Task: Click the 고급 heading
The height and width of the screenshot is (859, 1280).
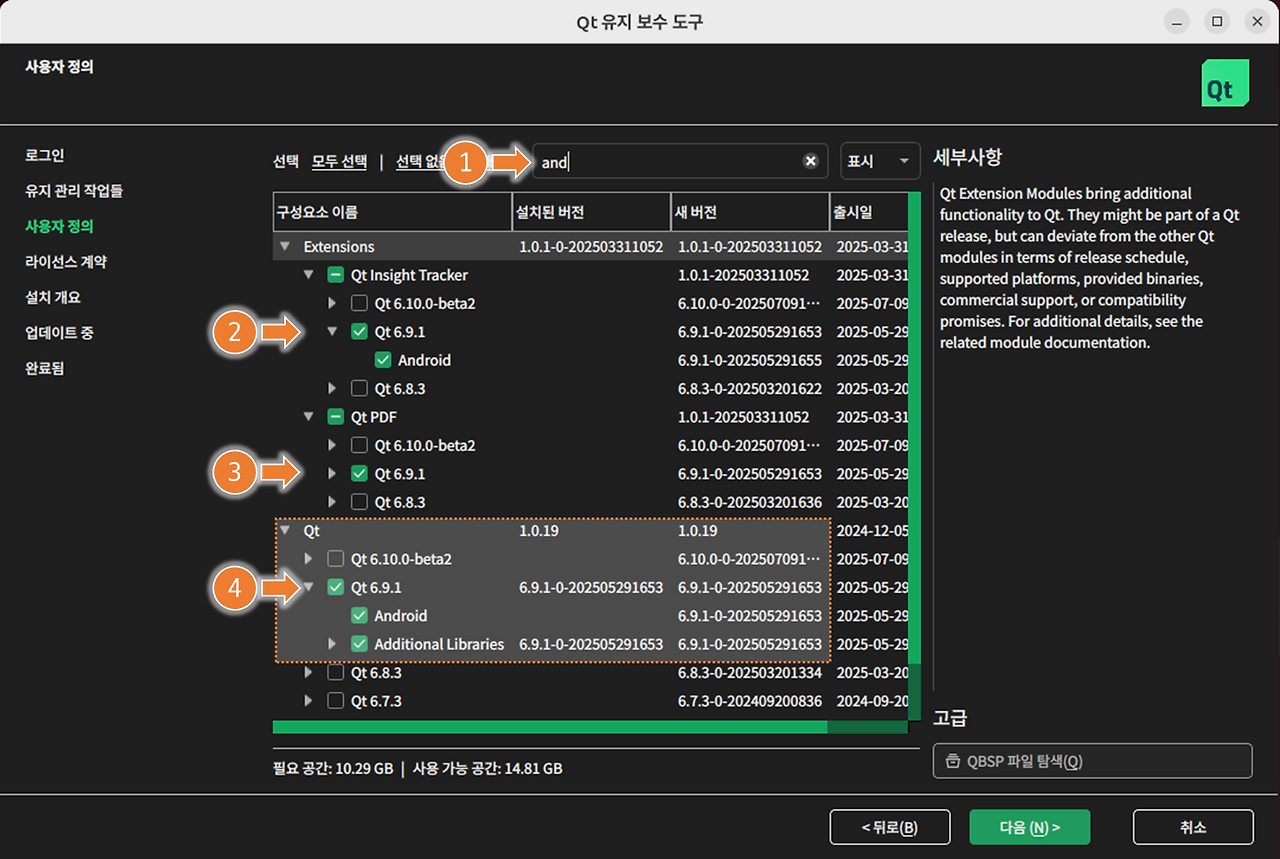Action: click(950, 718)
